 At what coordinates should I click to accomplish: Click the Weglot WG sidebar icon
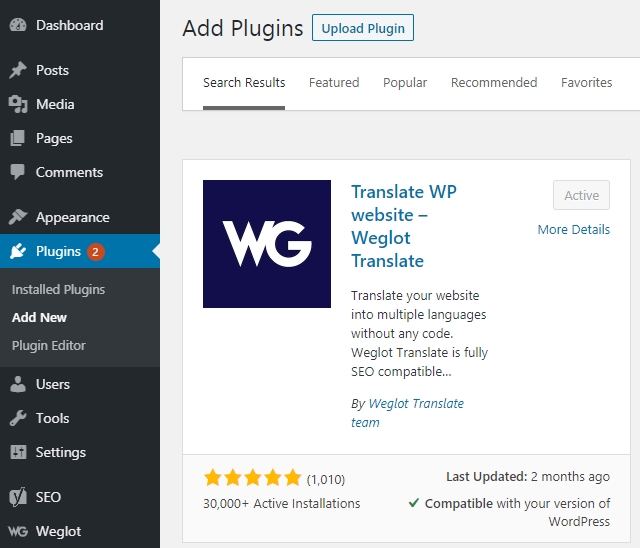tap(18, 531)
